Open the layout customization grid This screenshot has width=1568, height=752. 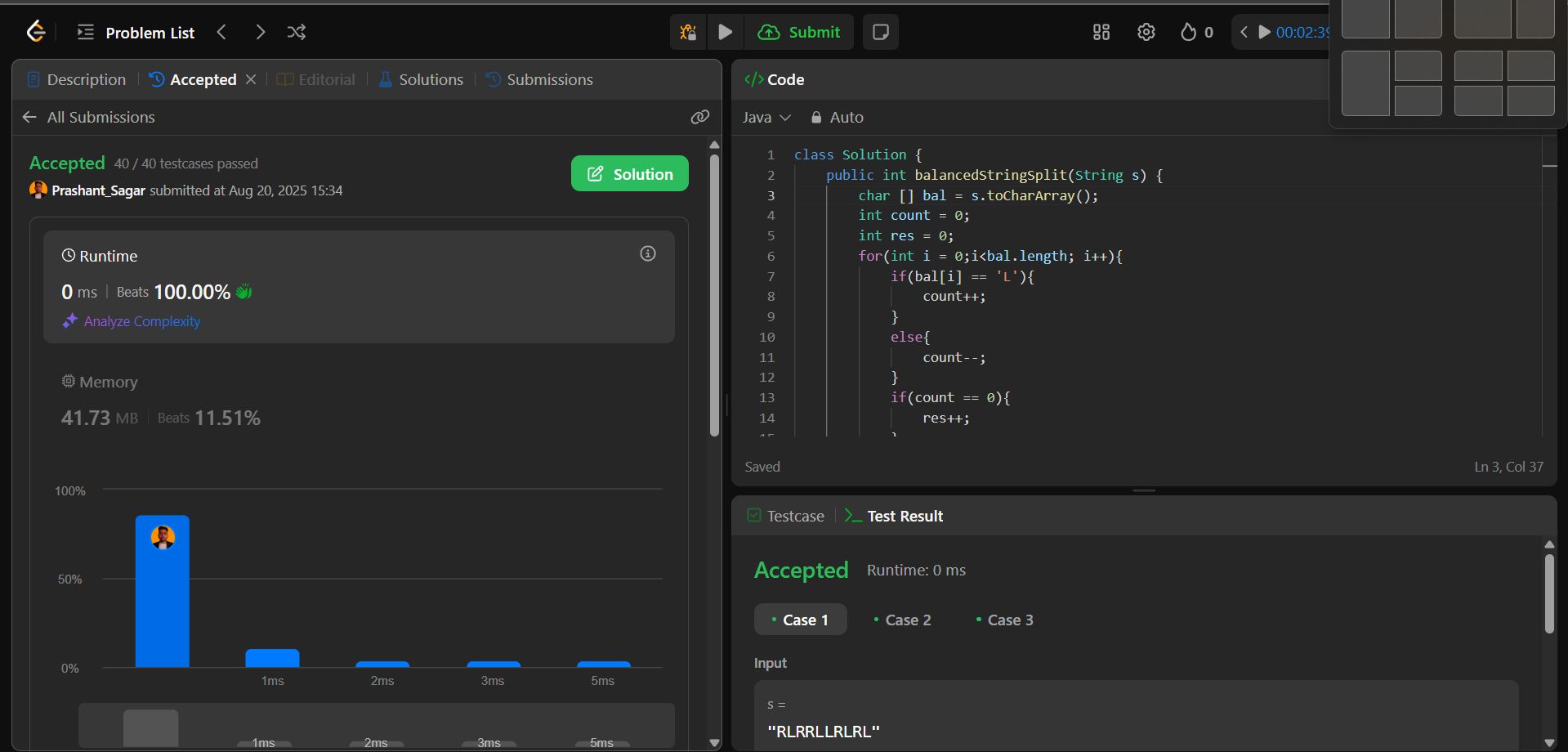point(1100,32)
